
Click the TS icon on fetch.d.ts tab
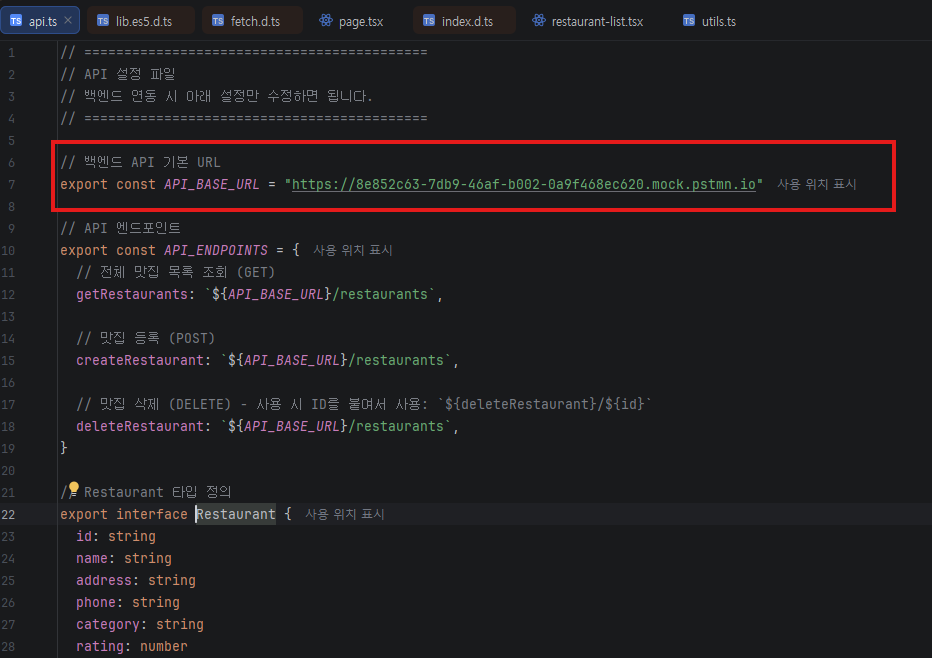point(218,21)
